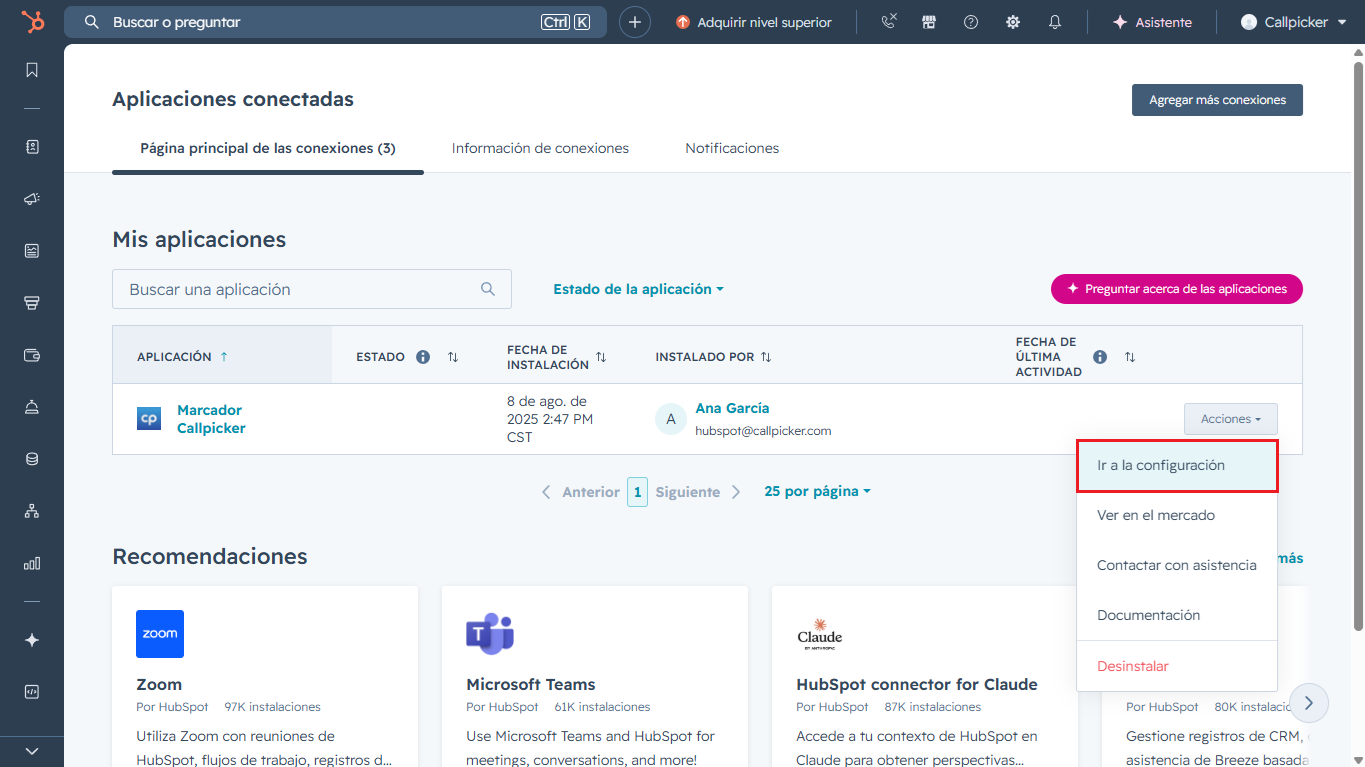This screenshot has height=767, width=1365.
Task: Click Adquirir nivel superior upgrade link
Action: (x=754, y=22)
